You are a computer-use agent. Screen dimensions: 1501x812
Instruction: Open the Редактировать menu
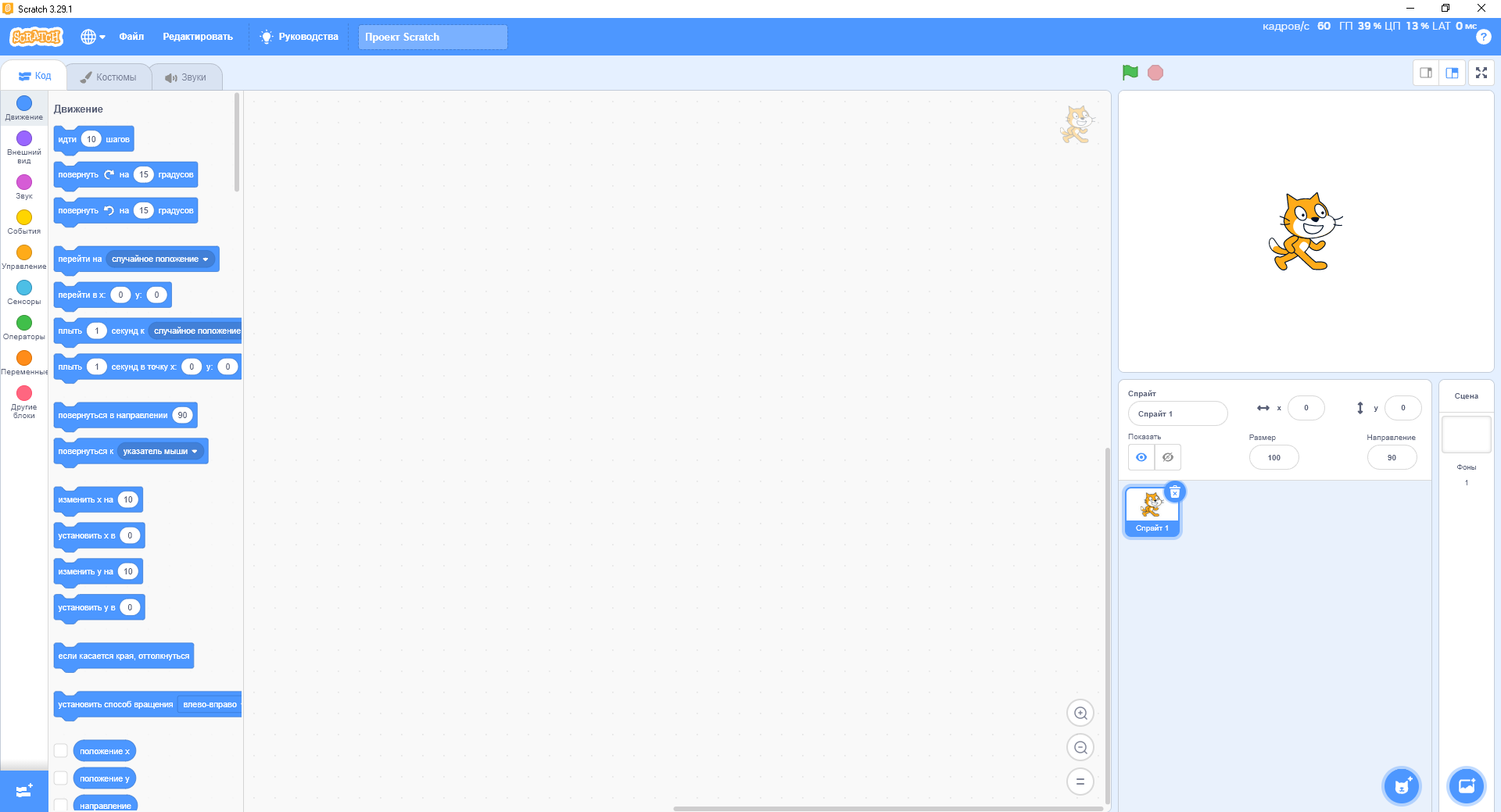[198, 37]
